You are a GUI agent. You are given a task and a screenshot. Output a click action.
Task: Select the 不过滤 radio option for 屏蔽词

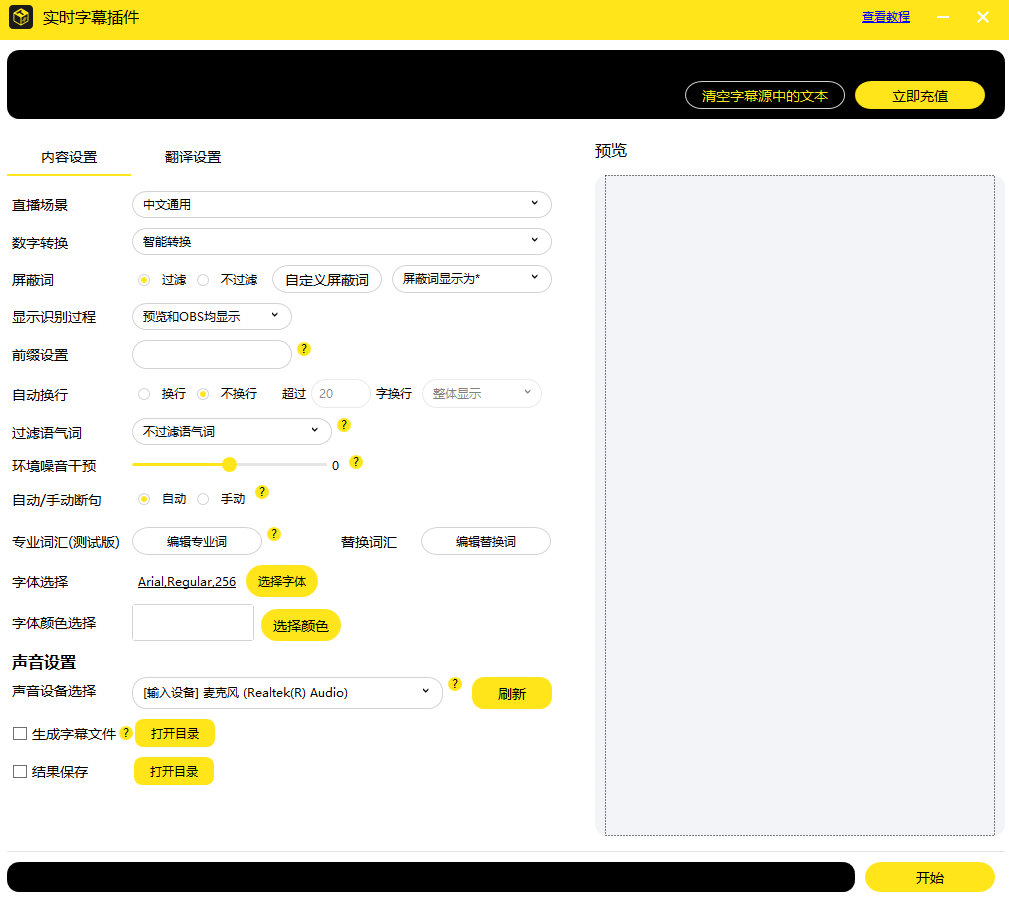point(204,279)
